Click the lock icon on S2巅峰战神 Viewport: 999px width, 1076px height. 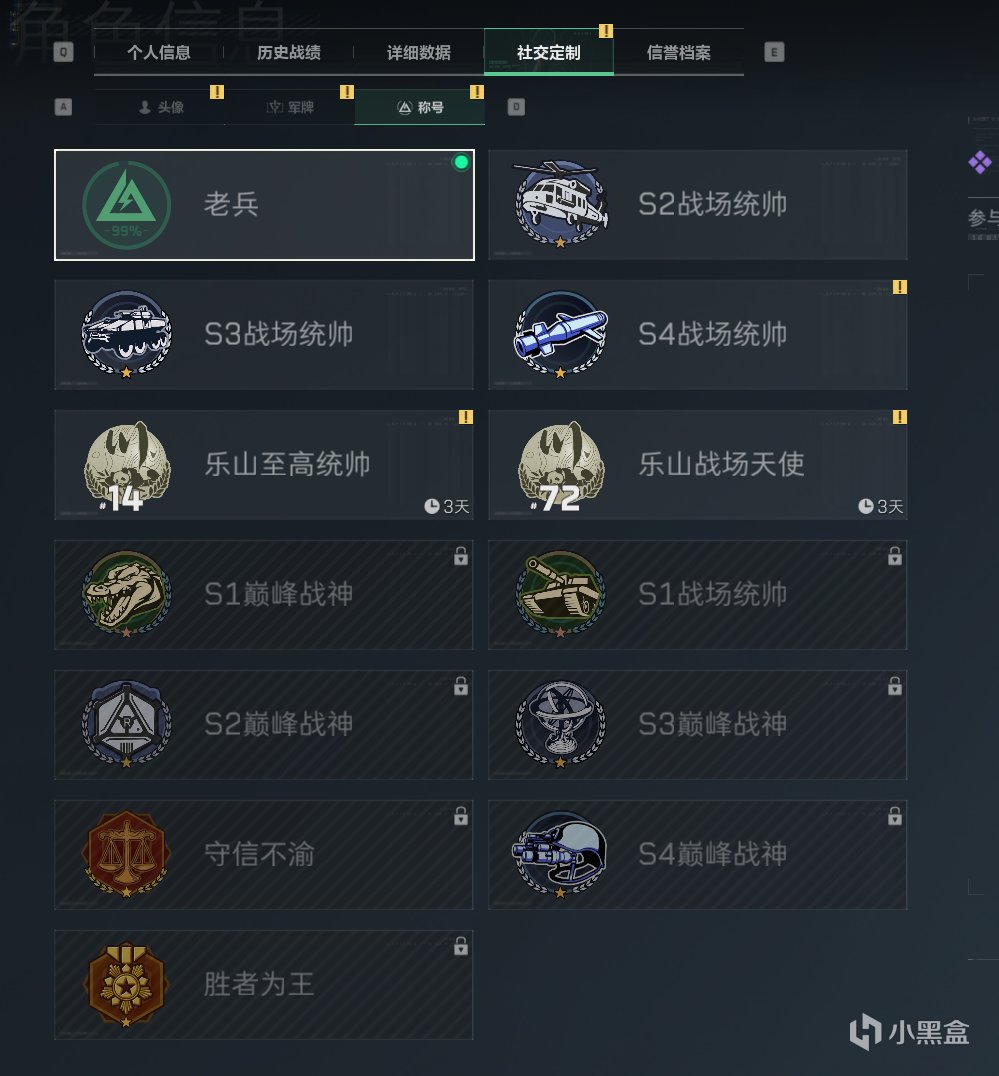click(x=461, y=686)
